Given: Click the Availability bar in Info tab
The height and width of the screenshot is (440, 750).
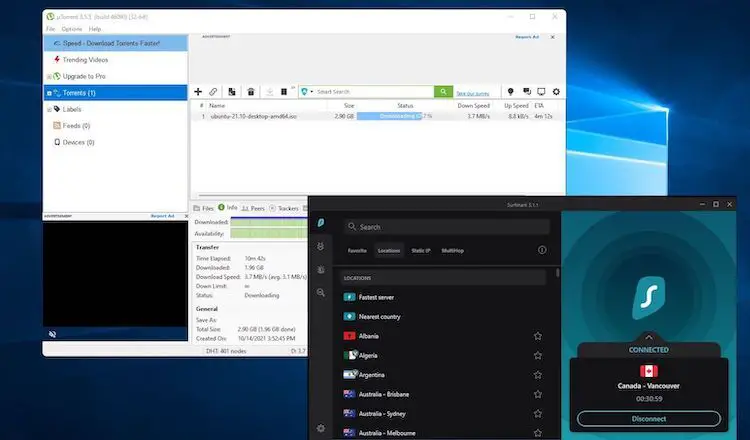Looking at the screenshot, I should click(x=269, y=233).
